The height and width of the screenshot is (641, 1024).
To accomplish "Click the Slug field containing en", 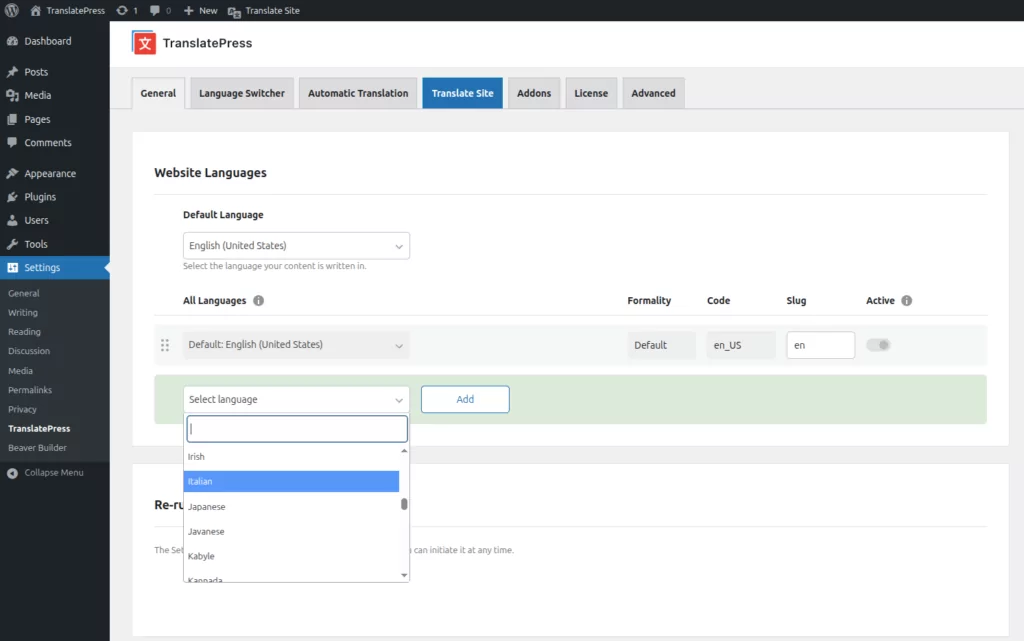I will coord(820,345).
